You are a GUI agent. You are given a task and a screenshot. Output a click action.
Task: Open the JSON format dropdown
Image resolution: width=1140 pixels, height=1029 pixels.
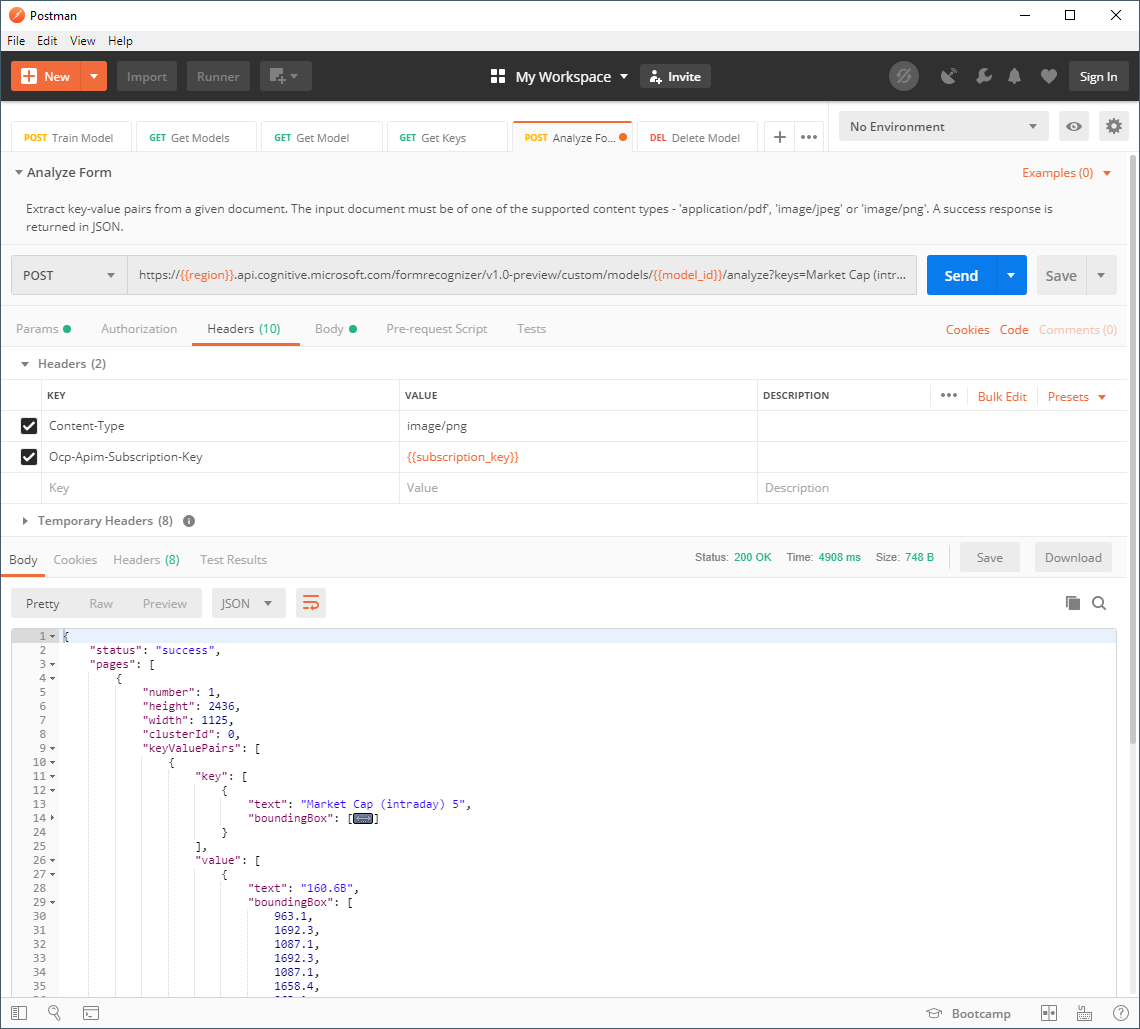tap(249, 604)
